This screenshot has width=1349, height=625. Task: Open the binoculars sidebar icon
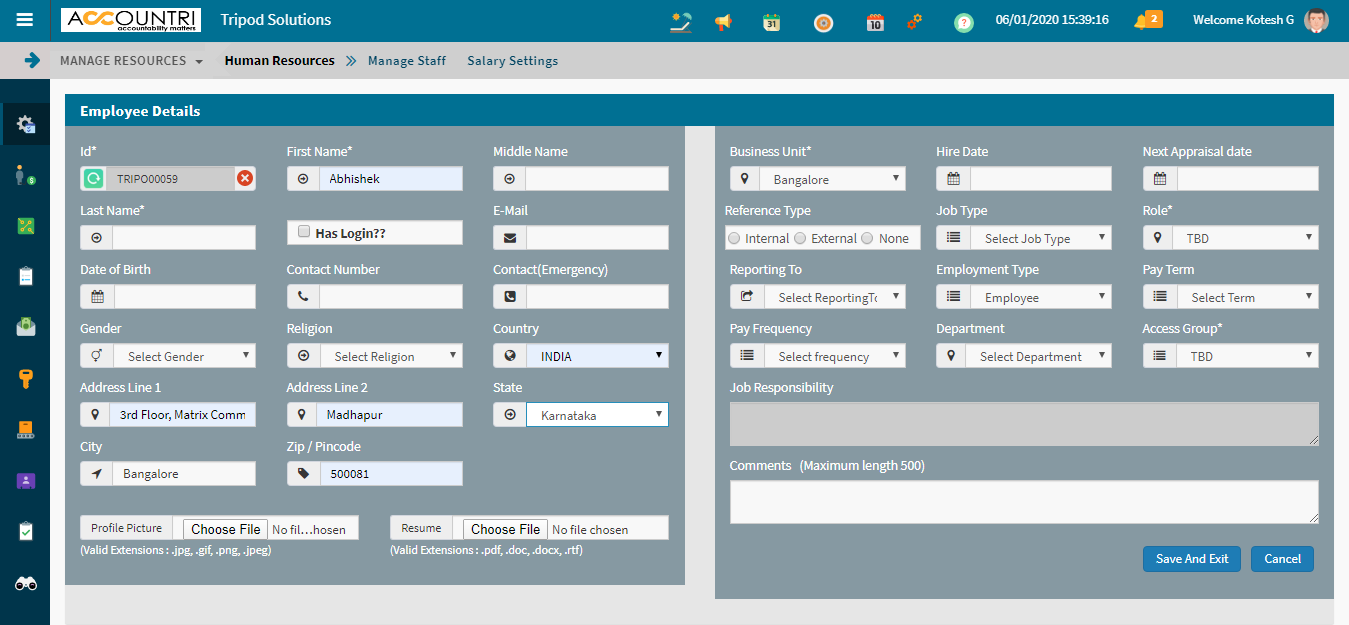[x=25, y=584]
